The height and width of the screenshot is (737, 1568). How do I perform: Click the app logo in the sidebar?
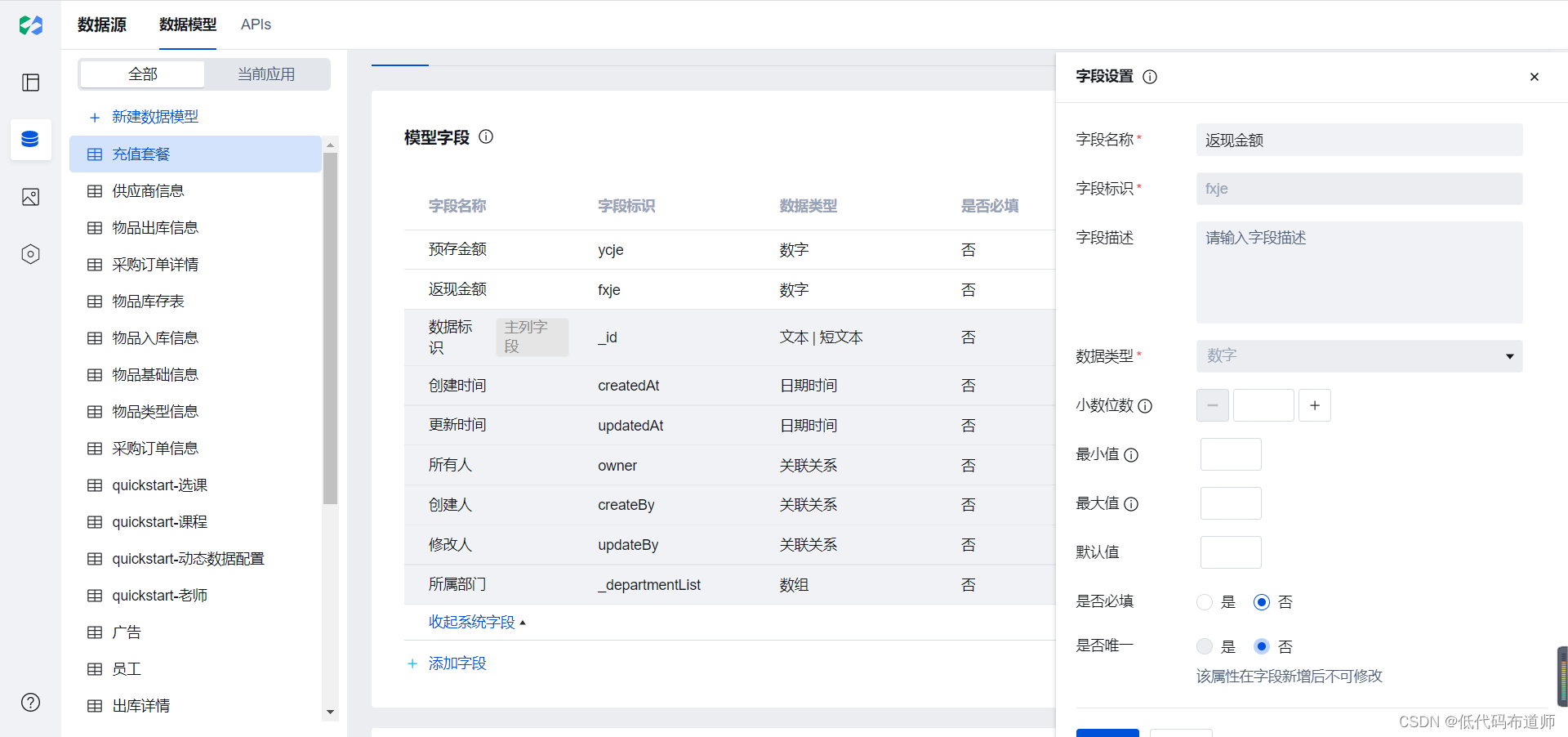[x=31, y=25]
